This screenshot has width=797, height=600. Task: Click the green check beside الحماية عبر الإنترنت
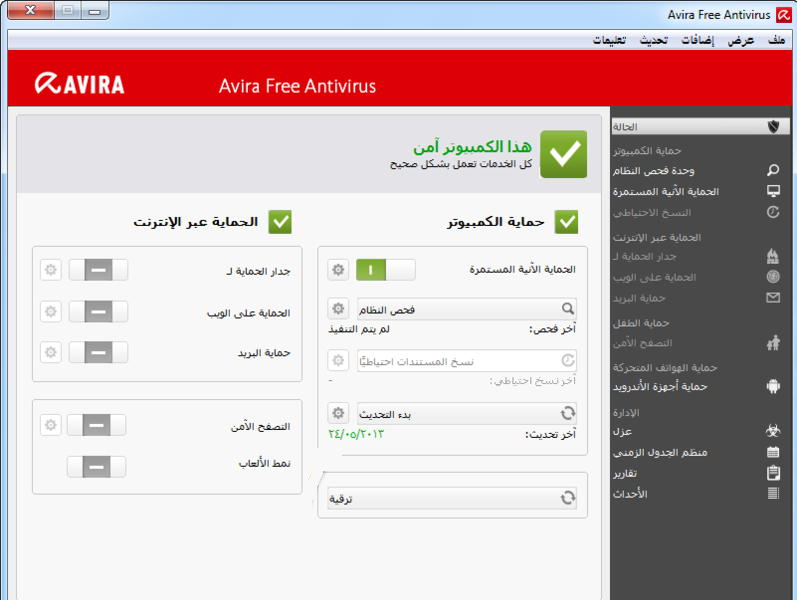(x=280, y=222)
